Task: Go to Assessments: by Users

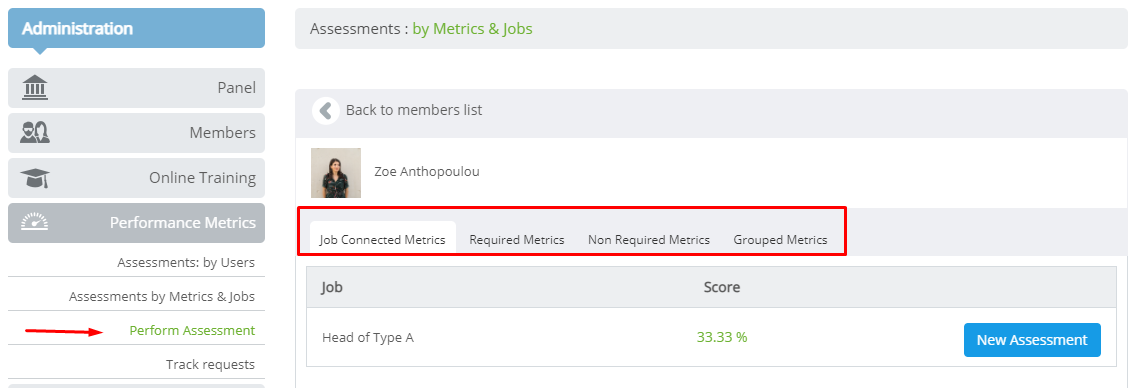Action: pos(186,263)
